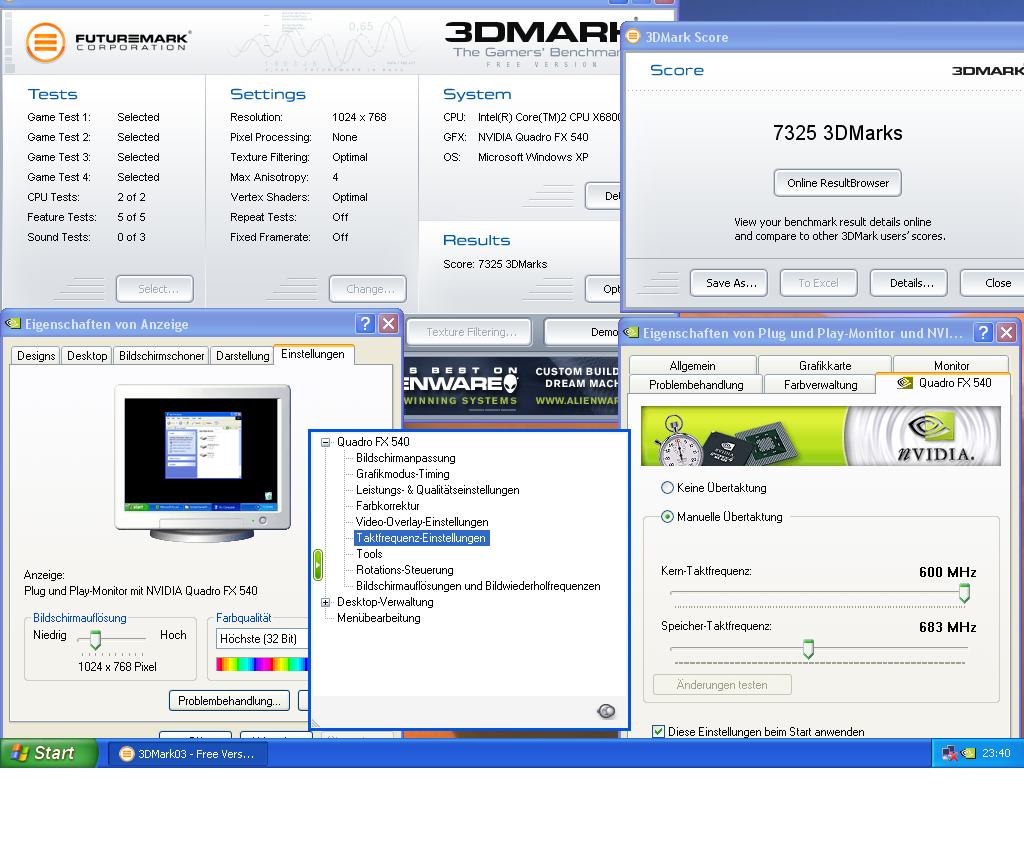Screen dimensions: 1024x860
Task: Open Tools entry in NVIDIA menu
Action: point(369,554)
